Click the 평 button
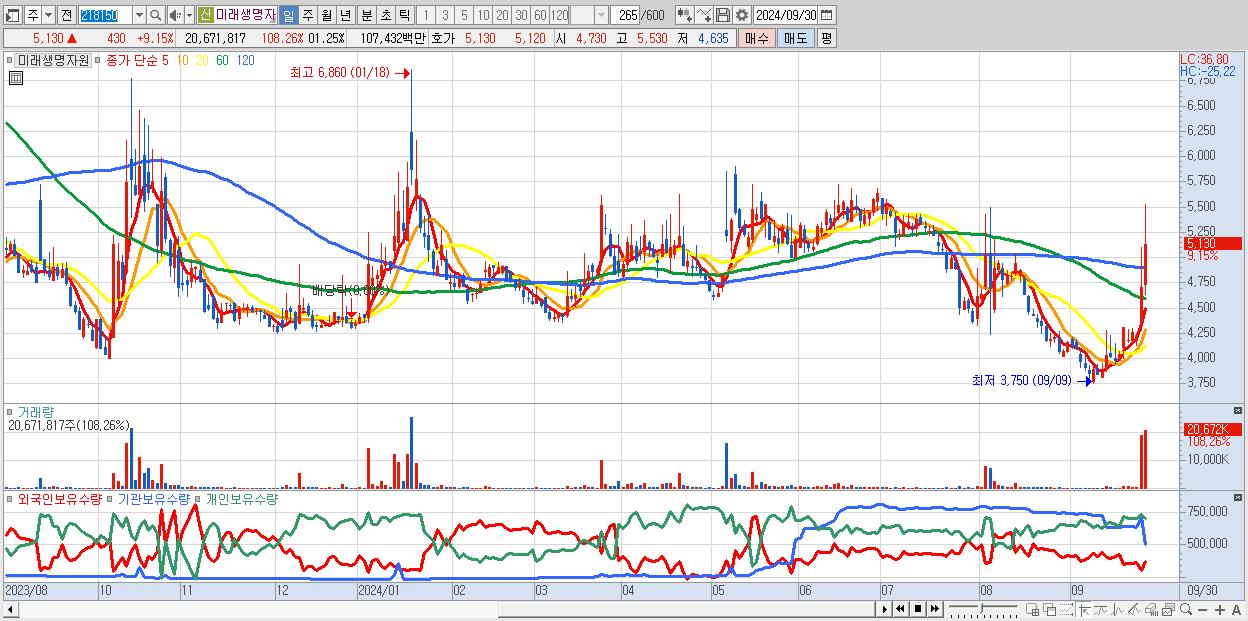1248x621 pixels. tap(826, 38)
